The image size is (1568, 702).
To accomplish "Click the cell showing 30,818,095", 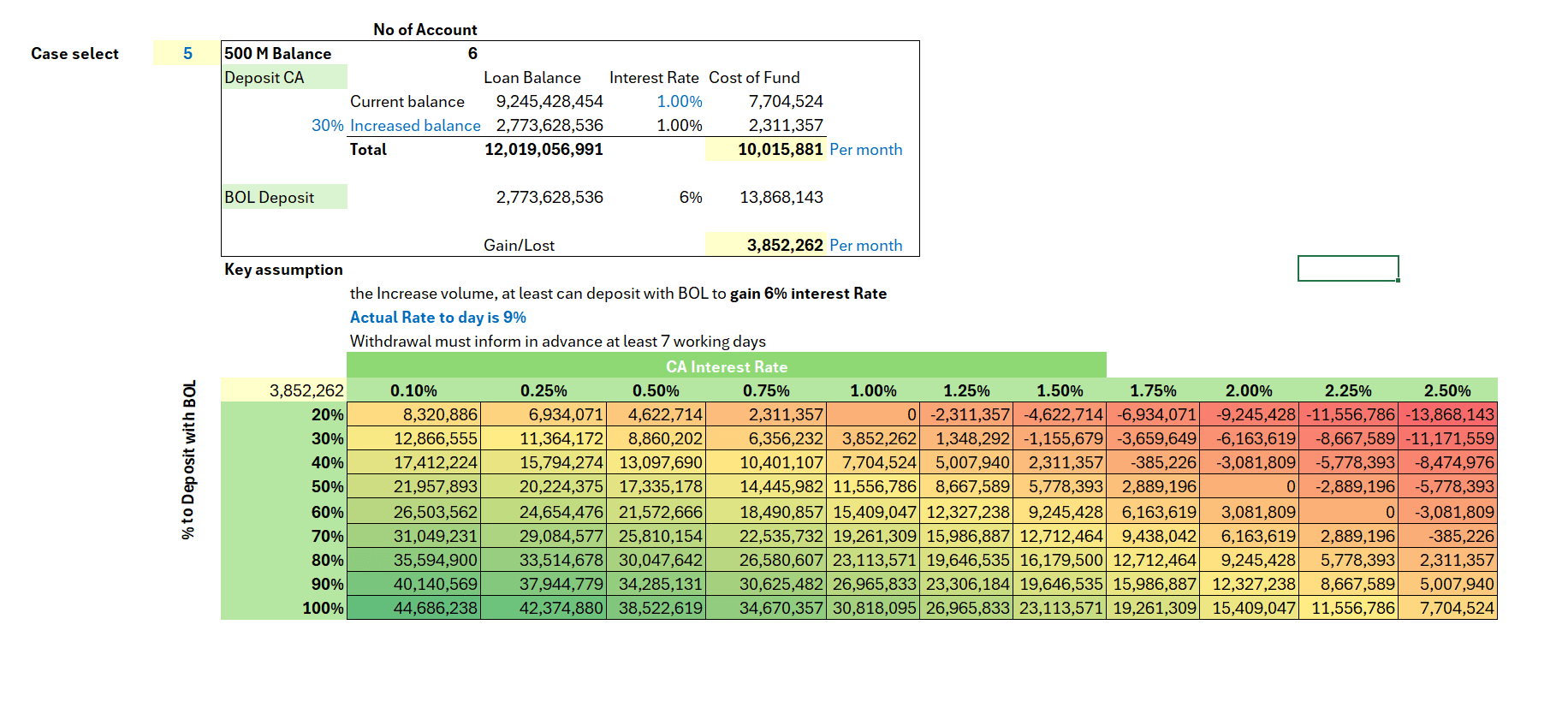I will (x=873, y=608).
